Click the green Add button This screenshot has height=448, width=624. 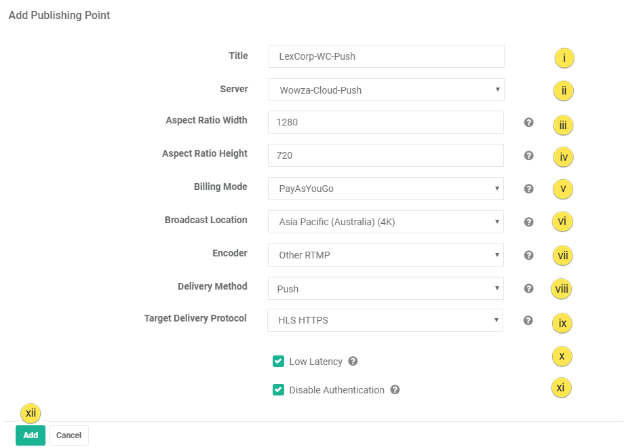(x=31, y=436)
